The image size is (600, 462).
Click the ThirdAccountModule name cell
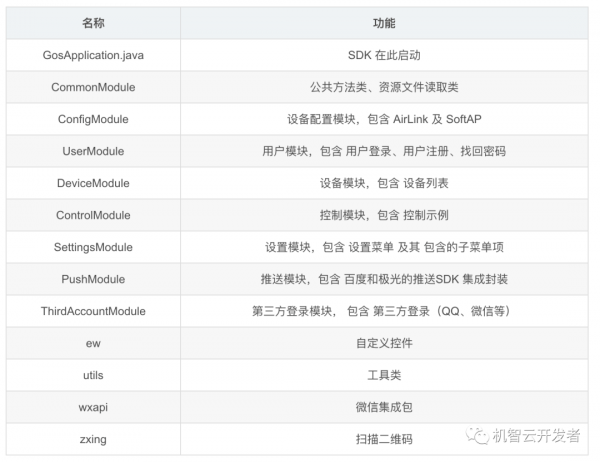coord(93,311)
